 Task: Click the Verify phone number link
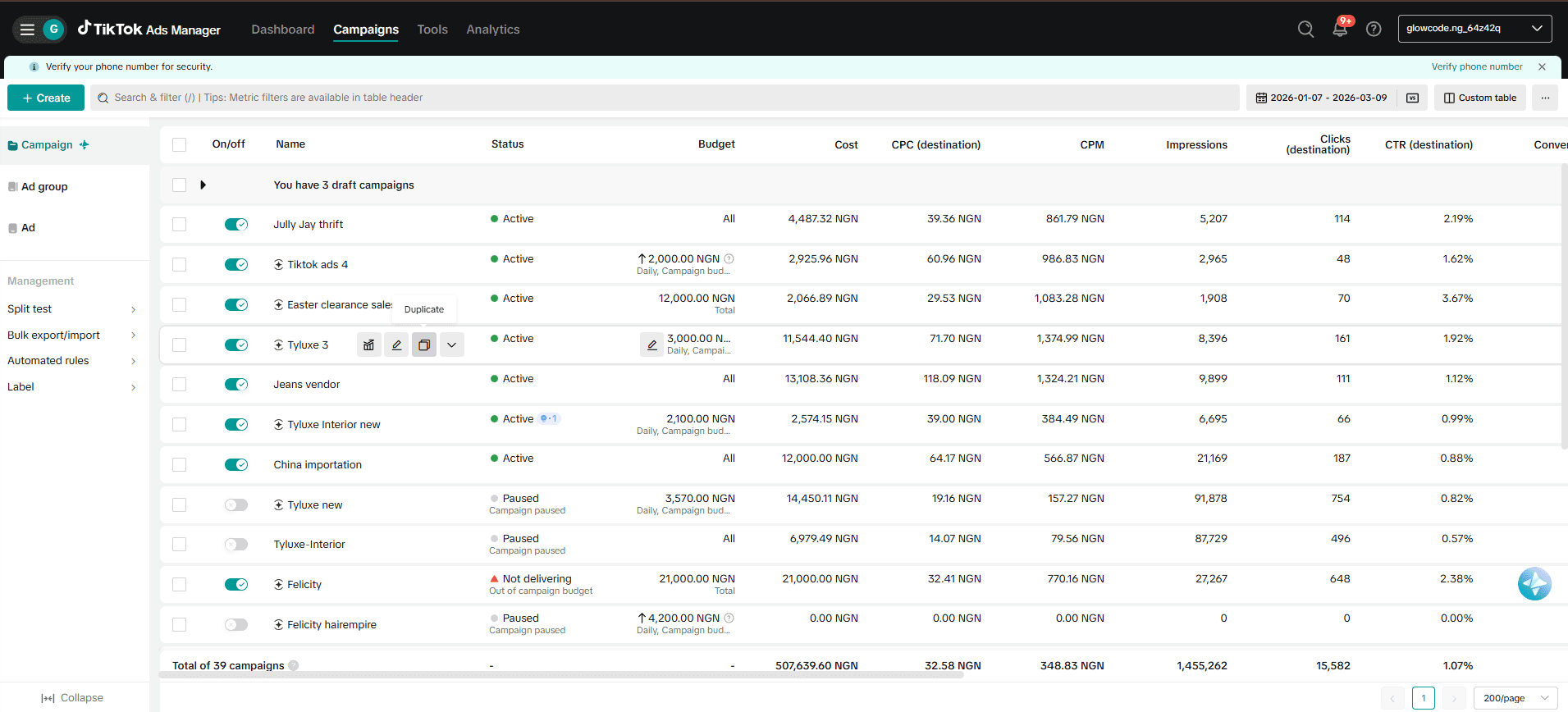tap(1476, 67)
